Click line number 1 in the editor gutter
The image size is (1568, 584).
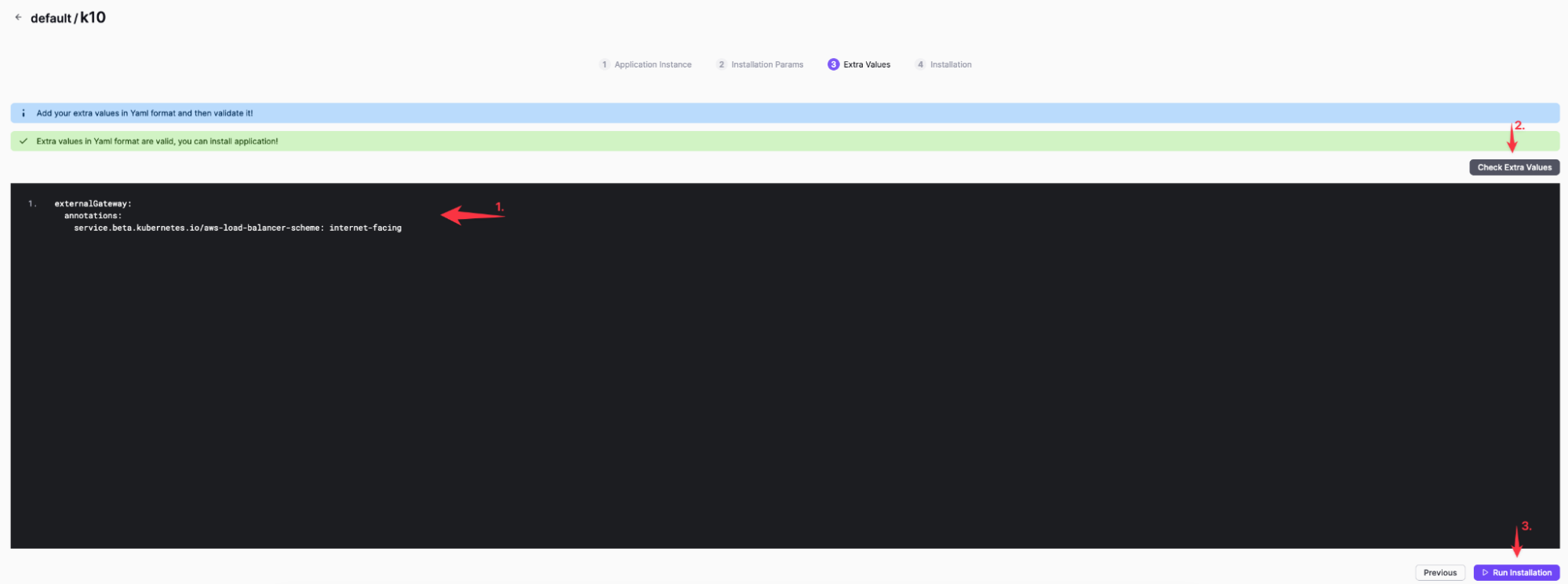(32, 203)
